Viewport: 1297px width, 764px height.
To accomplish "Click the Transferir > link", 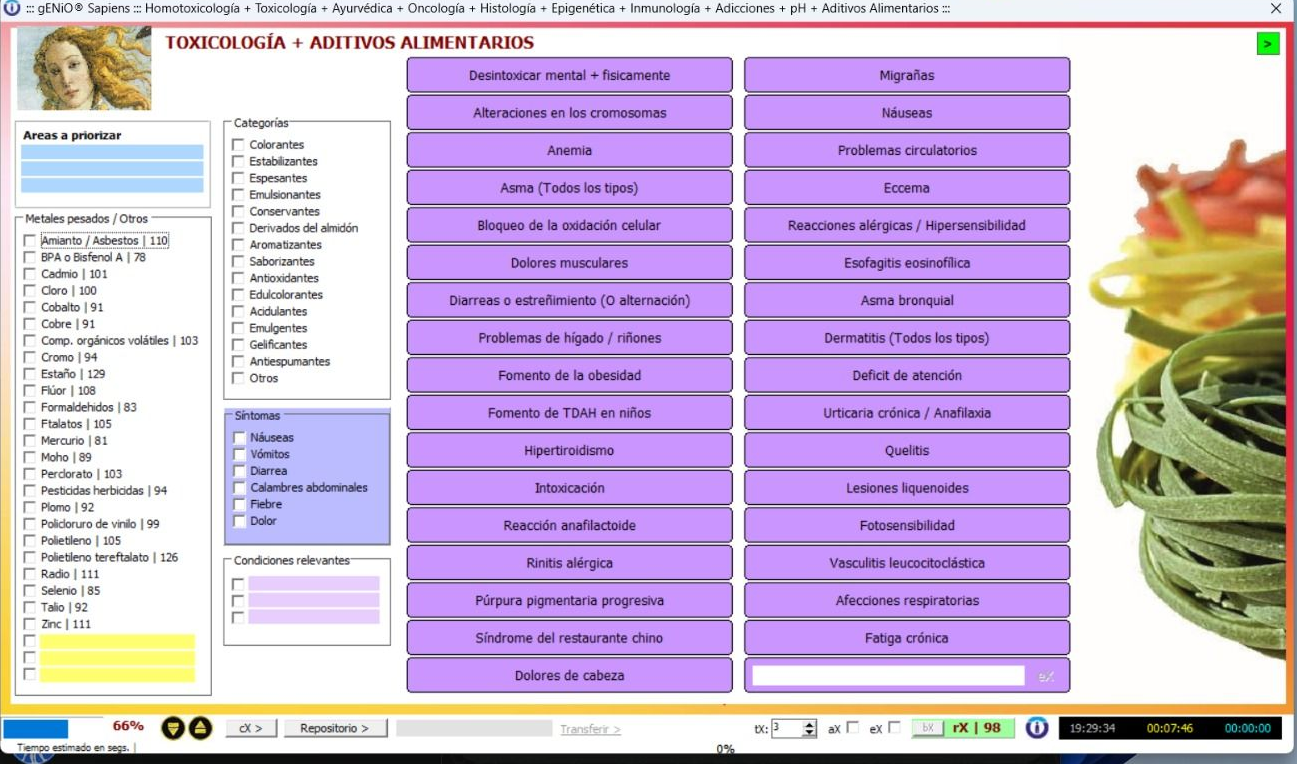I will pos(590,729).
